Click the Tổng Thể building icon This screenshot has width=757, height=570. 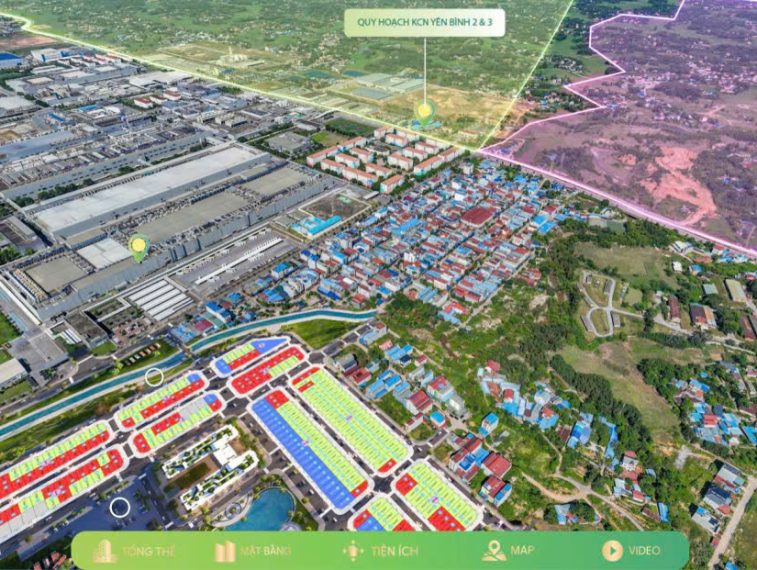(104, 551)
